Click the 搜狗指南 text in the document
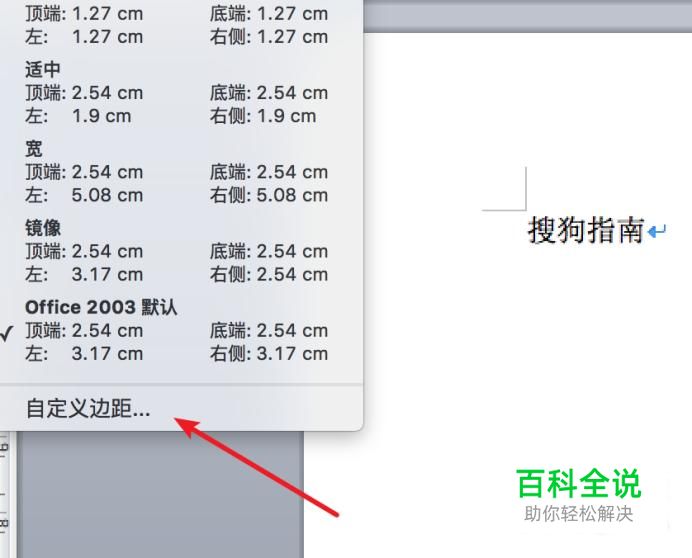This screenshot has height=558, width=692. point(586,230)
